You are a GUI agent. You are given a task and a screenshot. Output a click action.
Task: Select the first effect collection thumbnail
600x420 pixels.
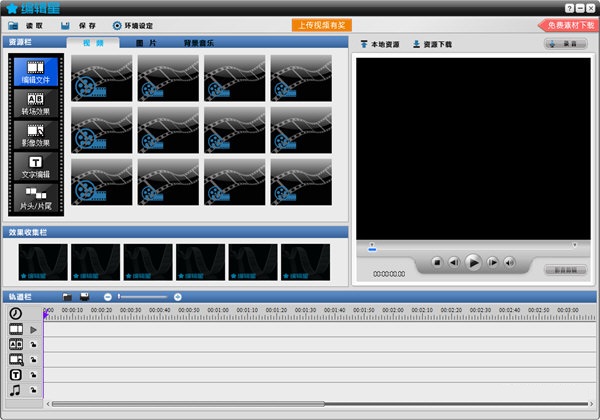[43, 262]
